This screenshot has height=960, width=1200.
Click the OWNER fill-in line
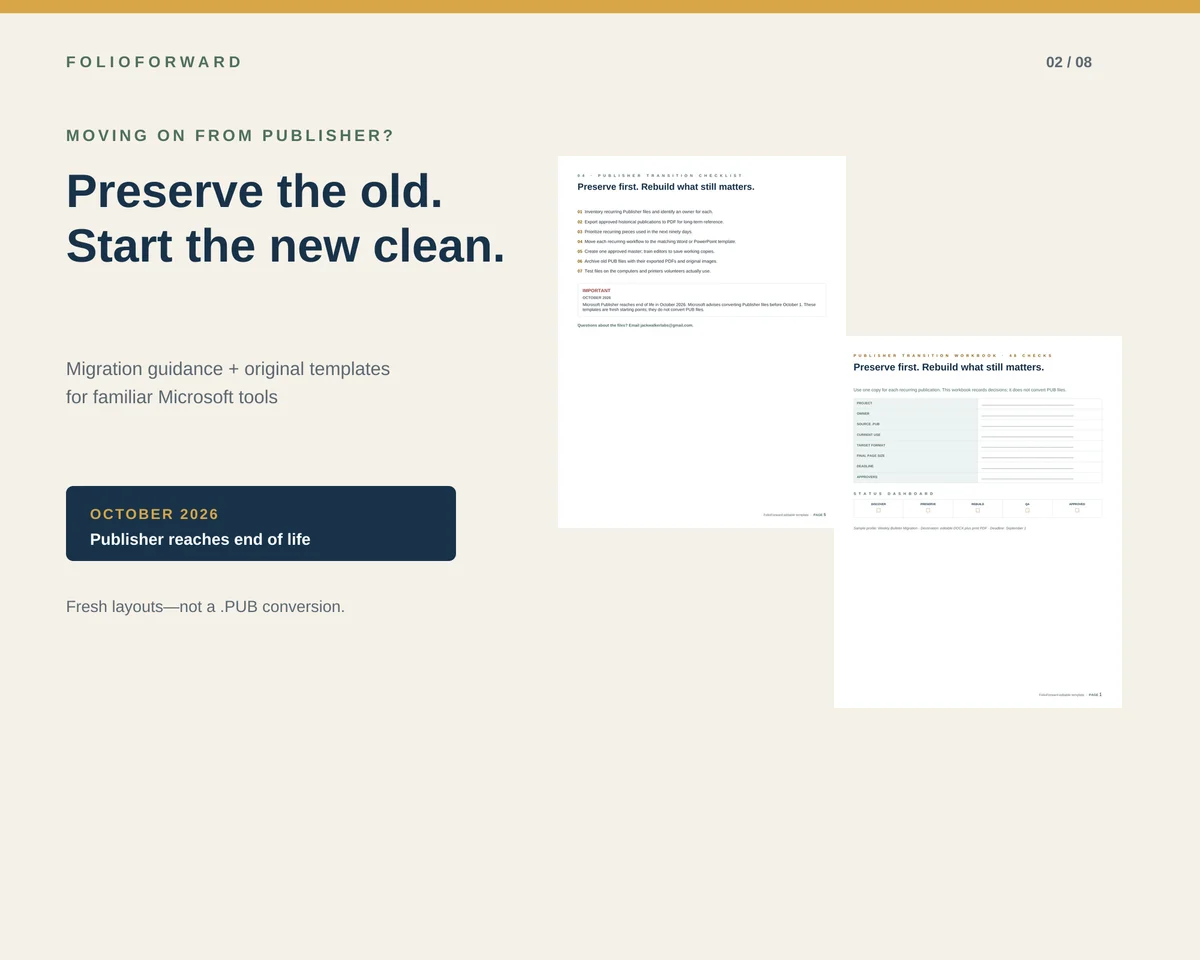(x=1027, y=415)
